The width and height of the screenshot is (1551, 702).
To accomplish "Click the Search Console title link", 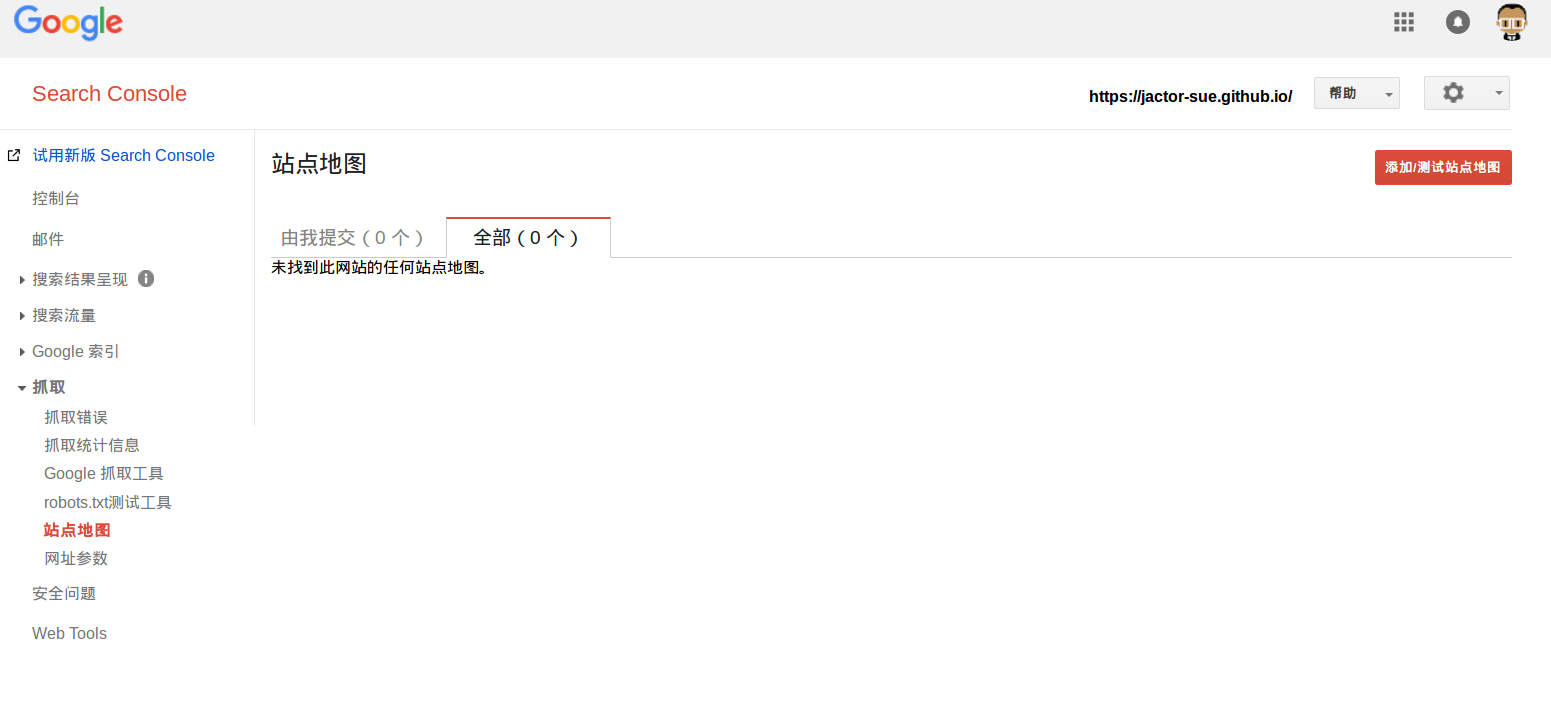I will coord(109,94).
